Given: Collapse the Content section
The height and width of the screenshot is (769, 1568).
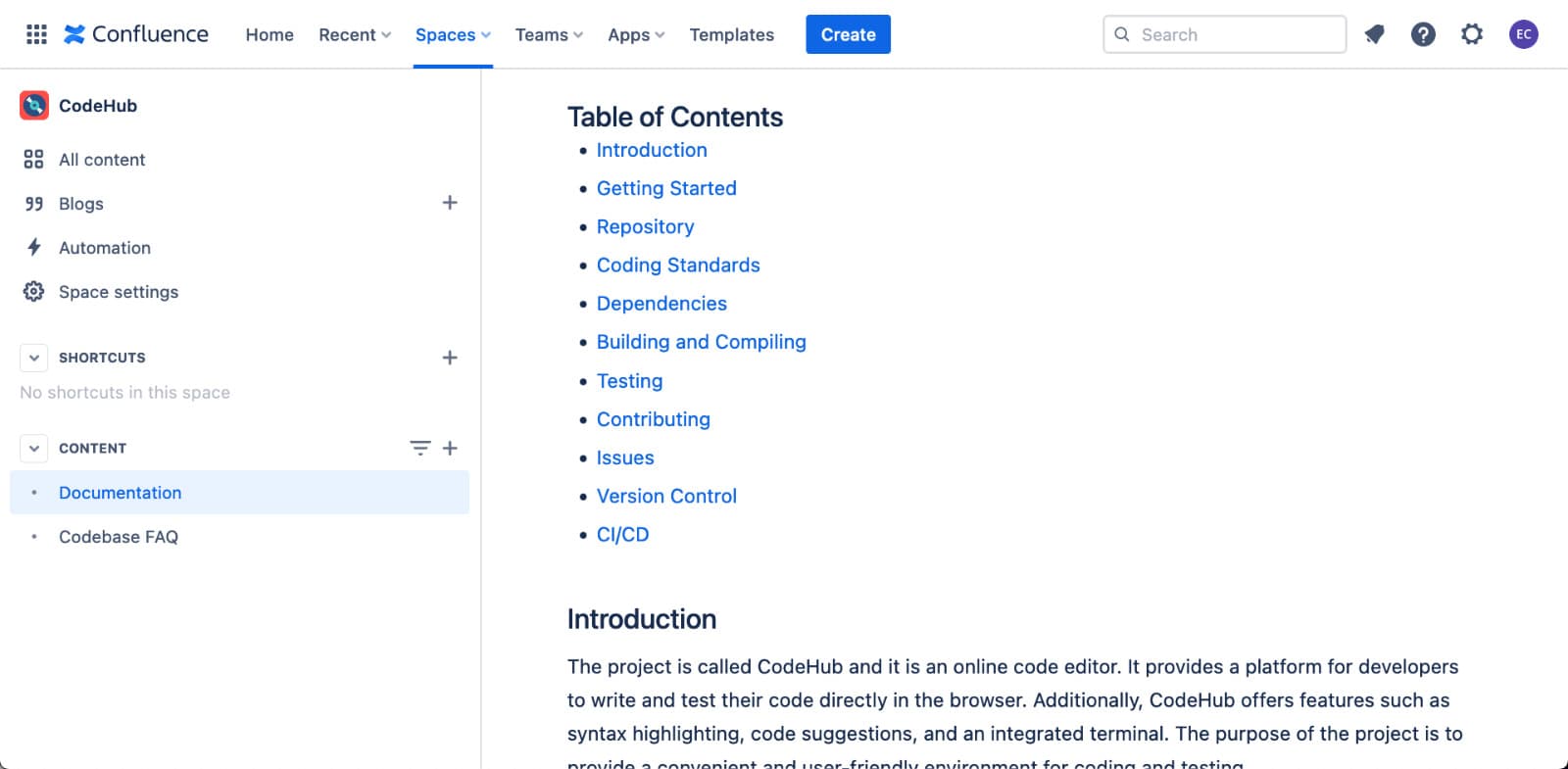Looking at the screenshot, I should point(34,448).
